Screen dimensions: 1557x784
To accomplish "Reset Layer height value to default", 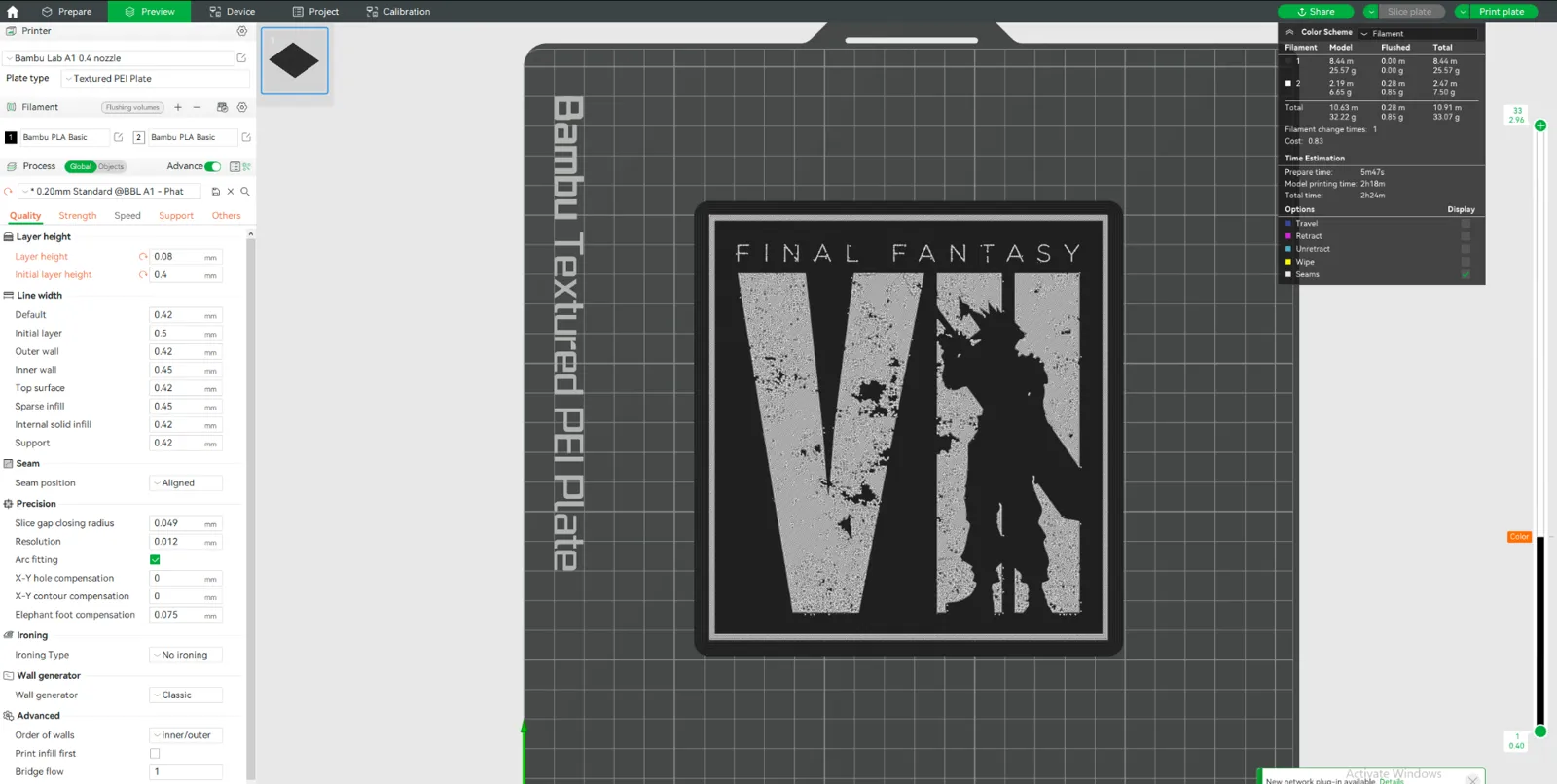I will (143, 257).
